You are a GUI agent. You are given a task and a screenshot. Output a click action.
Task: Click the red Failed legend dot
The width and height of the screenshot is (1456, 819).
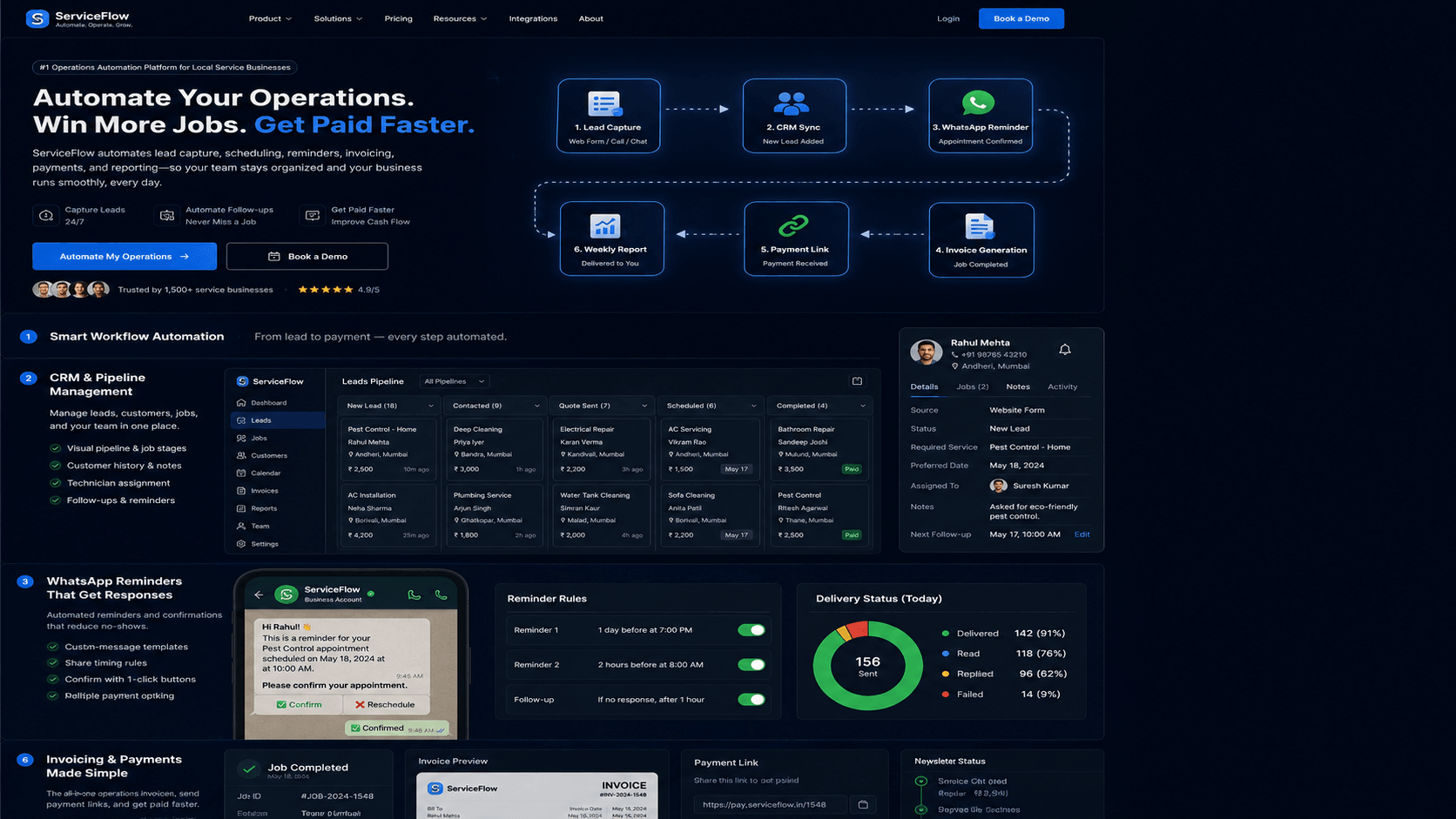945,695
